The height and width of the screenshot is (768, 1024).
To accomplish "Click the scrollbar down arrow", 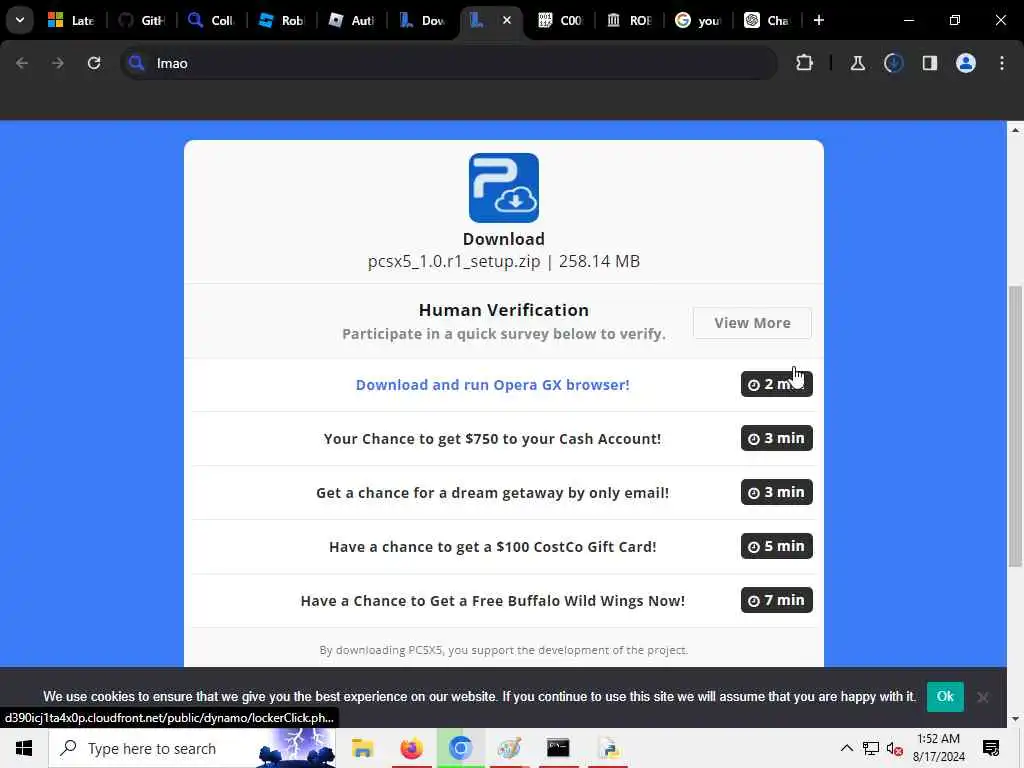I will pos(1015,719).
